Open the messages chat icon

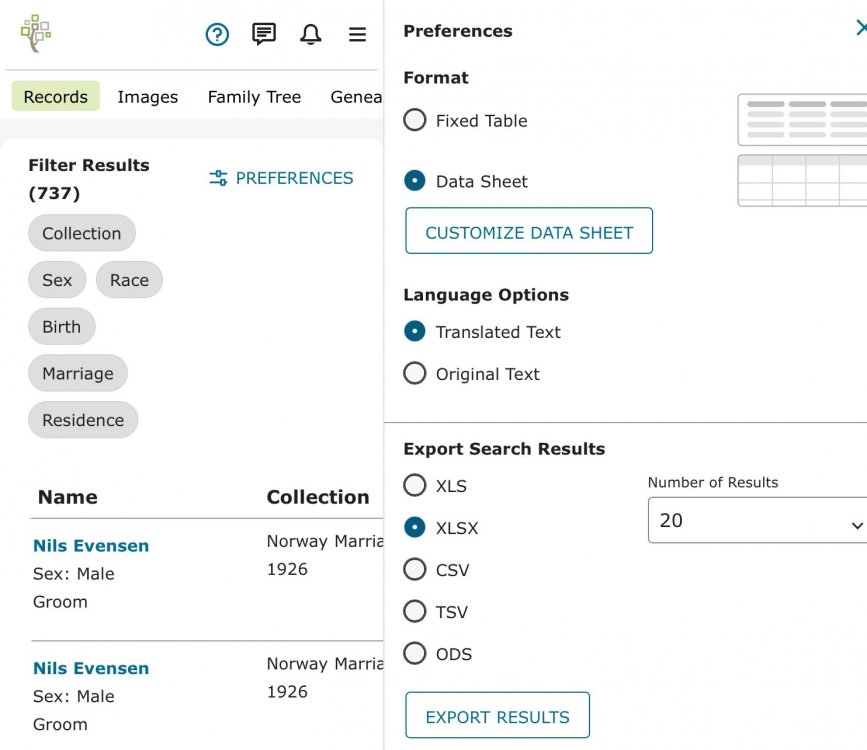(x=264, y=35)
